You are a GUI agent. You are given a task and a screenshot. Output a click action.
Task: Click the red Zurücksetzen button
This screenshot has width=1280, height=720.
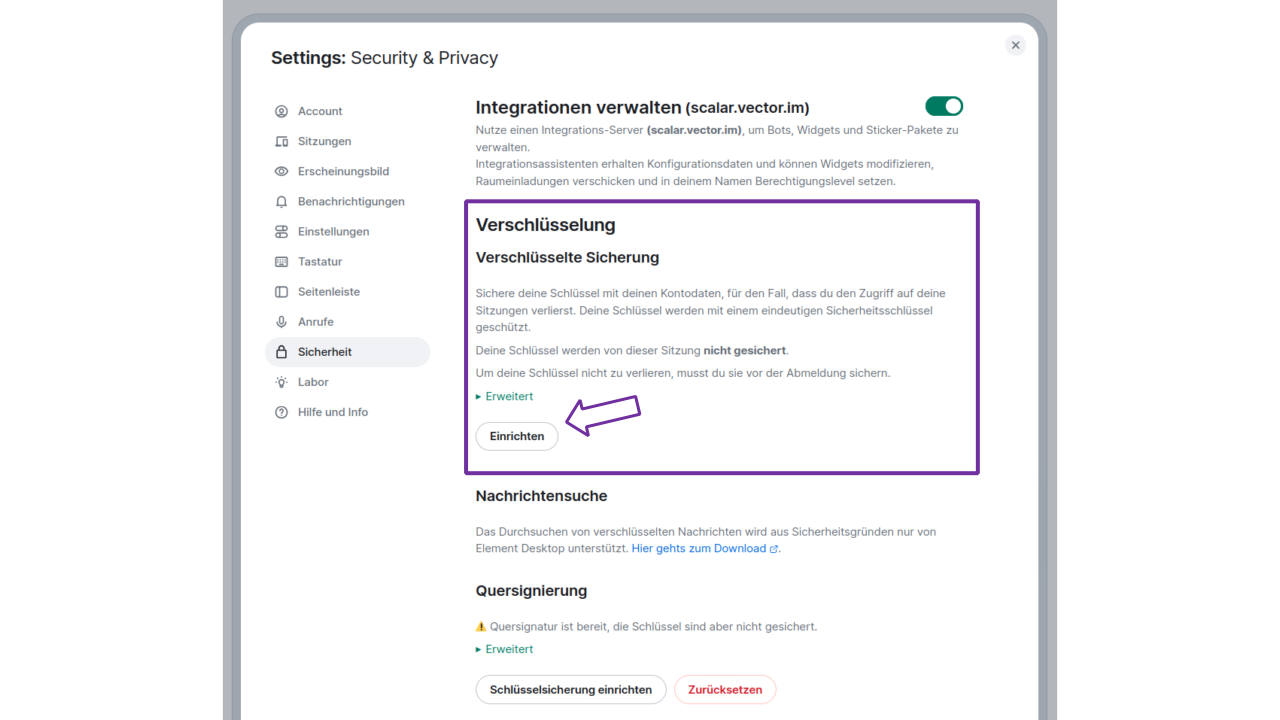725,689
